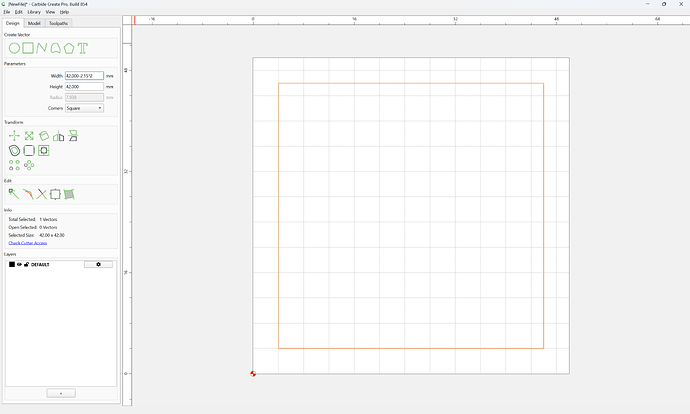Open the File menu
The height and width of the screenshot is (414, 690).
click(x=7, y=12)
